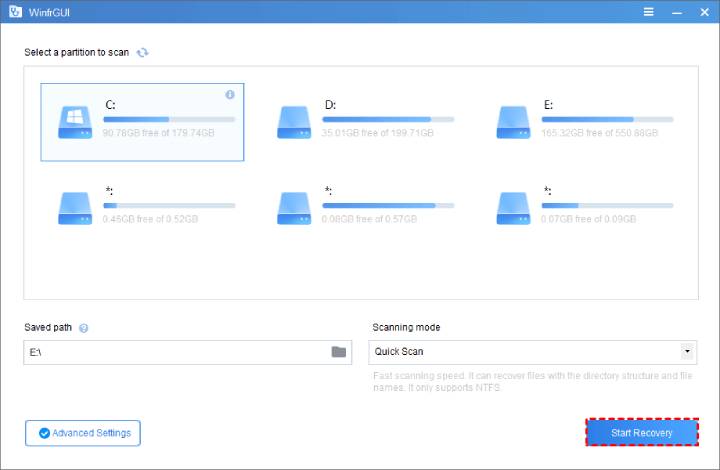Start the recovery process
The width and height of the screenshot is (720, 470).
[642, 432]
